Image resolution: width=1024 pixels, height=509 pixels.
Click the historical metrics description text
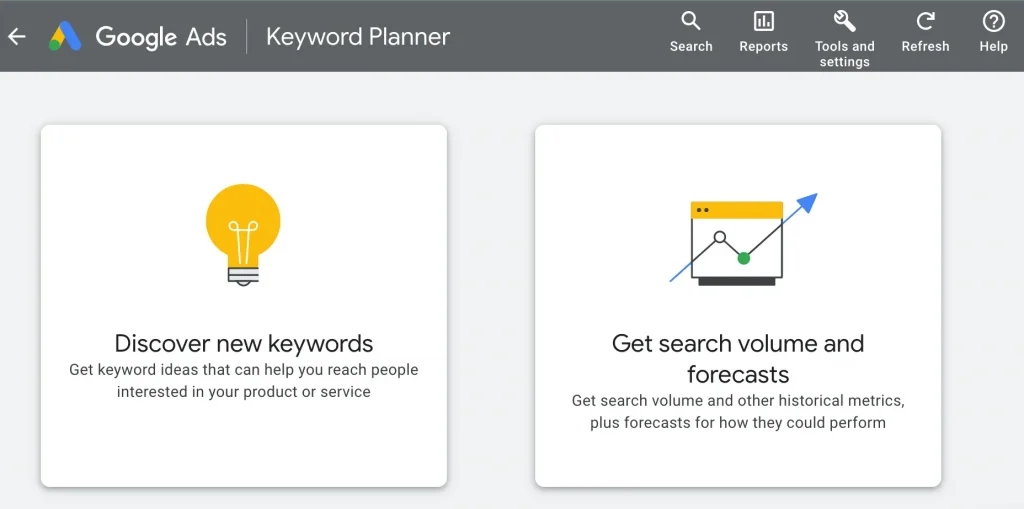click(x=738, y=412)
